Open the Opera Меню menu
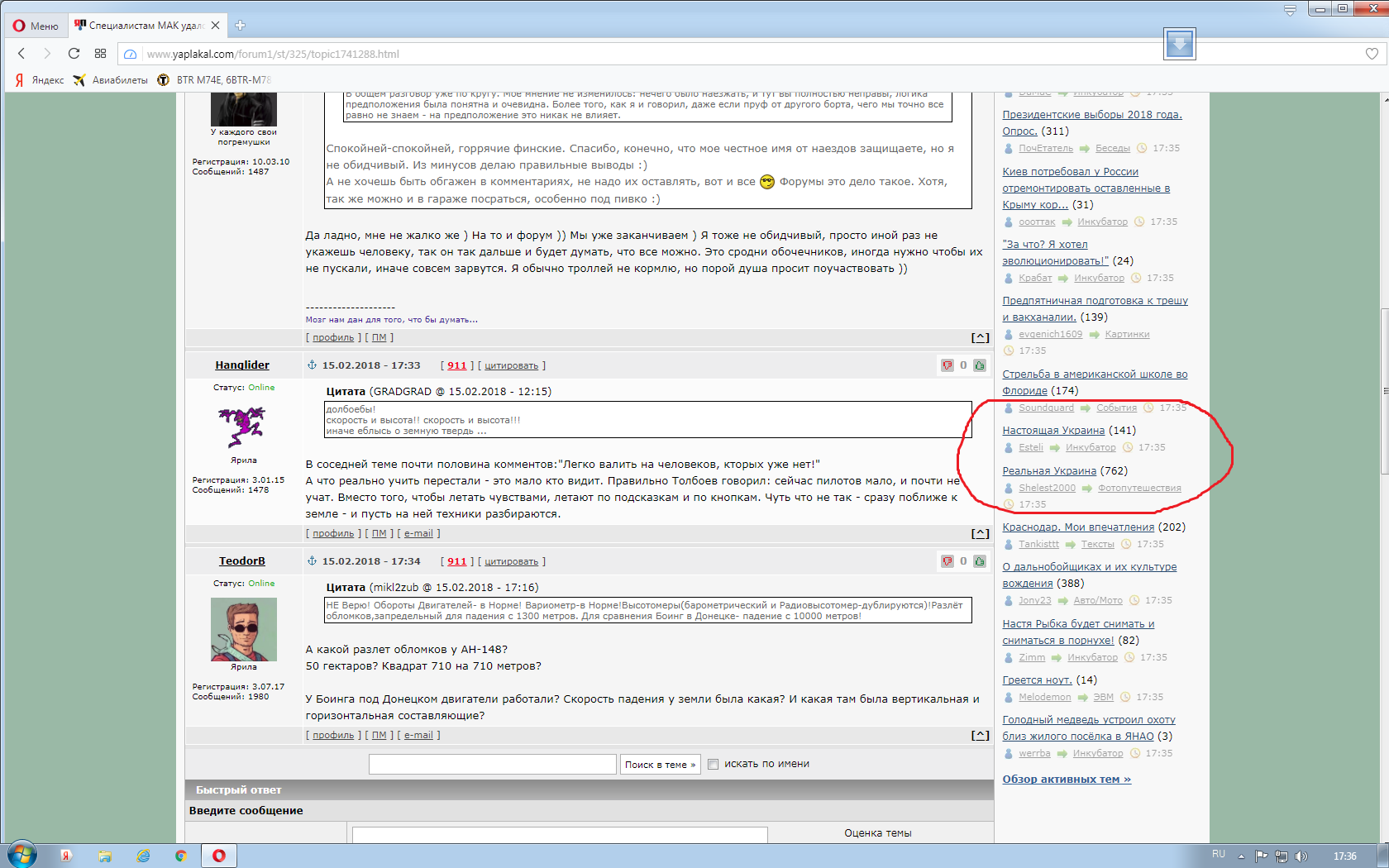Image resolution: width=1389 pixels, height=868 pixels. tap(36, 26)
